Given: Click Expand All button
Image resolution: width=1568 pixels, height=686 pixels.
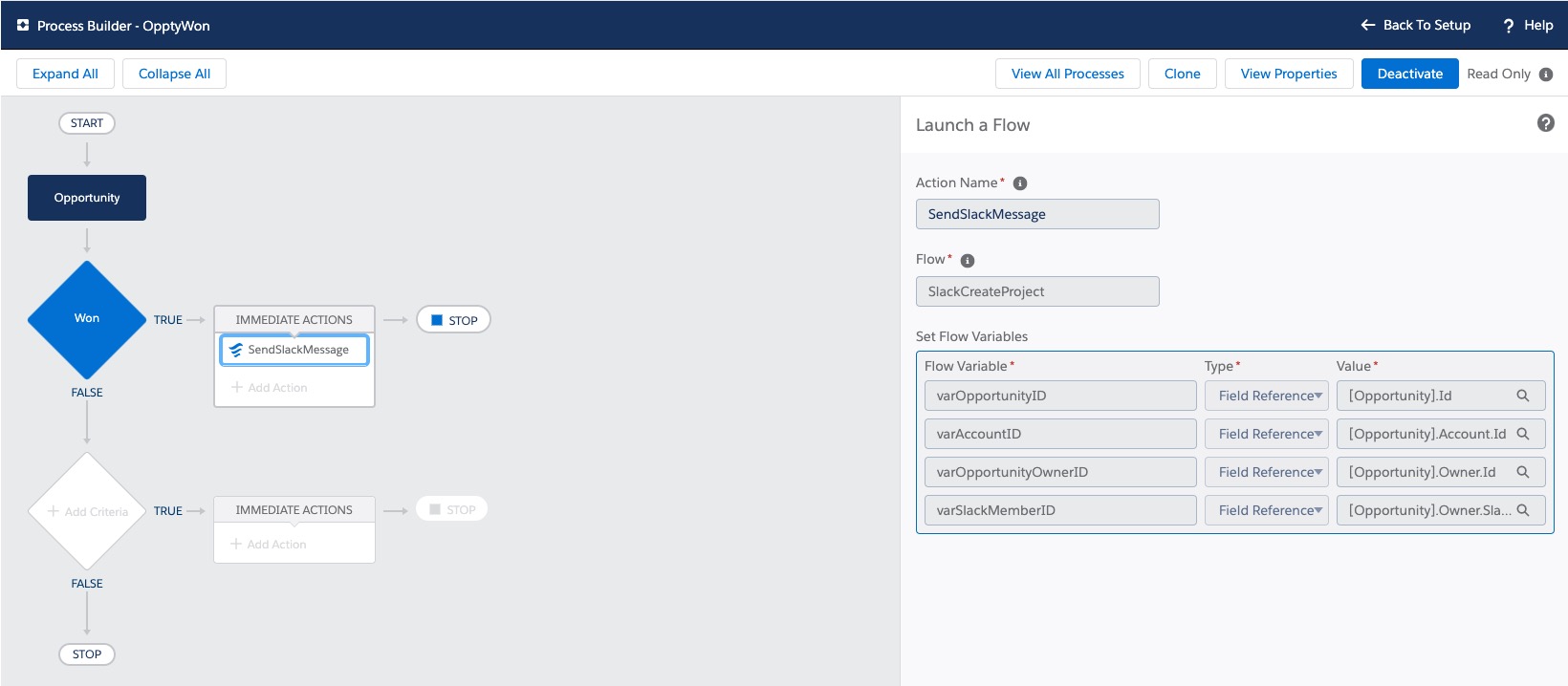Looking at the screenshot, I should coord(65,74).
